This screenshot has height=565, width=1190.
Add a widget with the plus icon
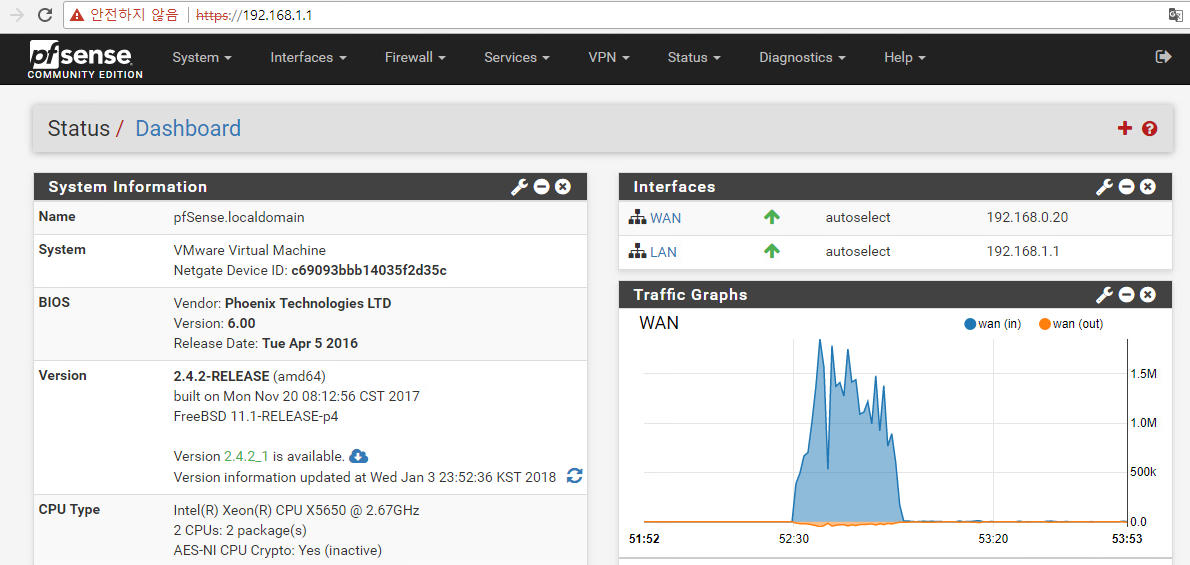[1125, 128]
